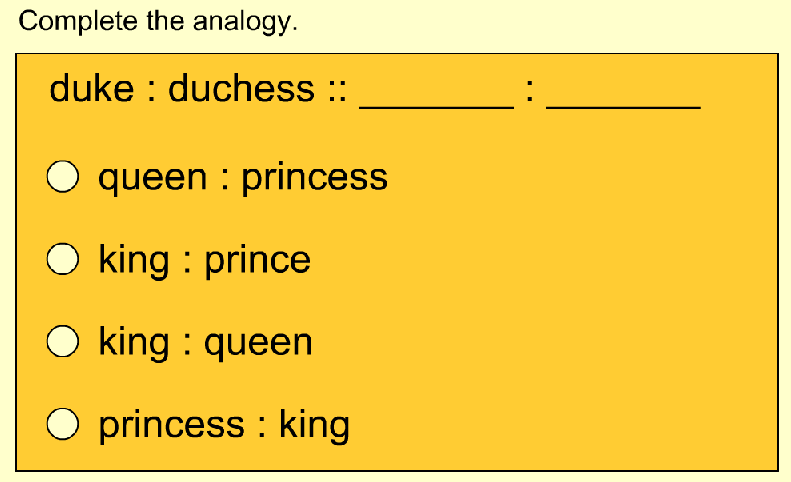
Task: Click the 'Complete the analogy.' instruction text
Action: click(158, 22)
